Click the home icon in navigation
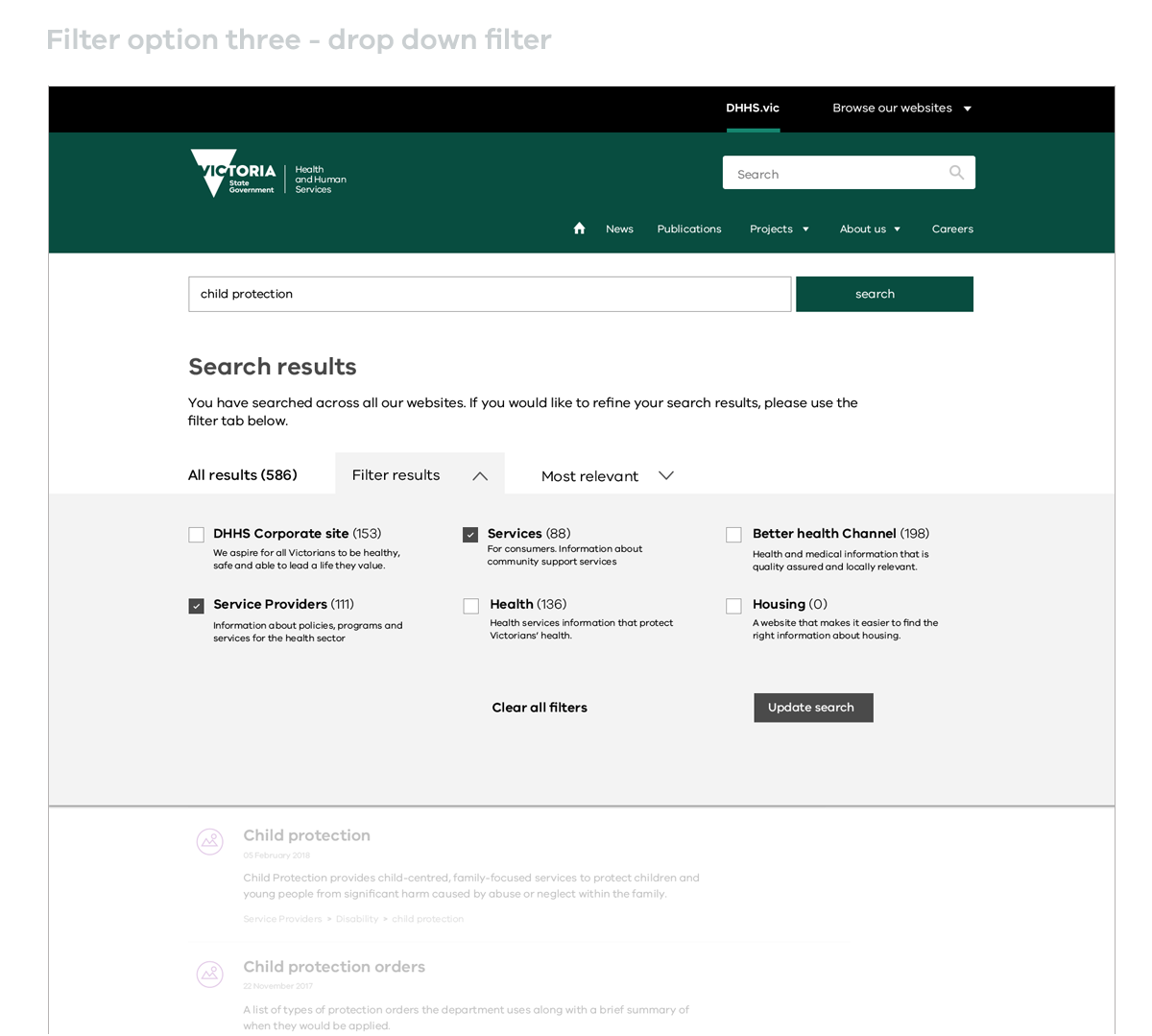This screenshot has height=1036, width=1152. coord(579,229)
